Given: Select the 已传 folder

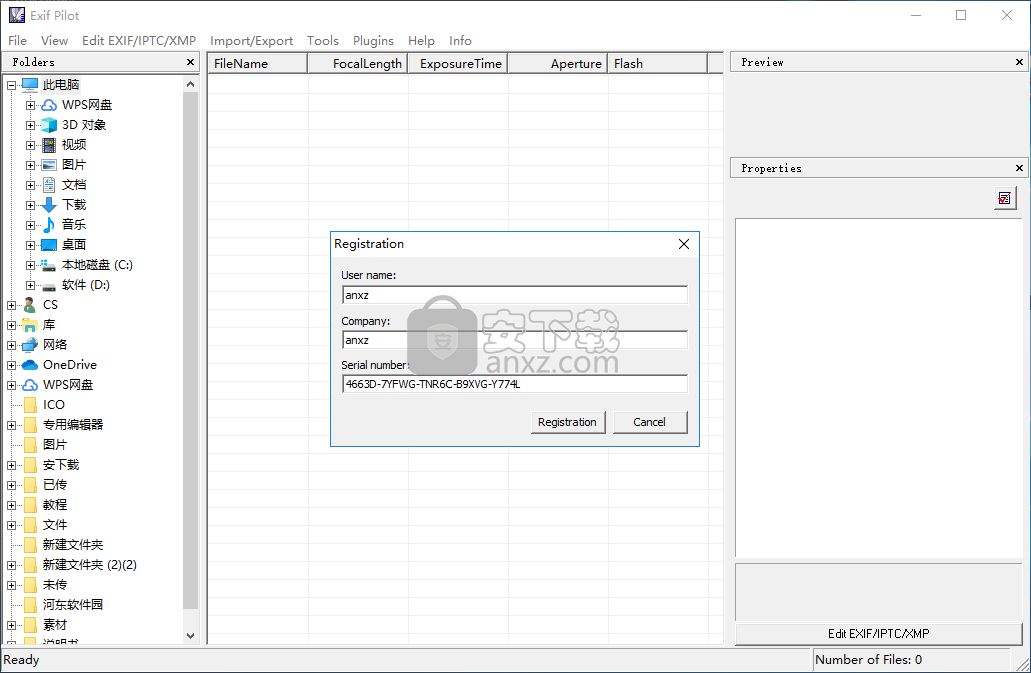Looking at the screenshot, I should pos(55,485).
